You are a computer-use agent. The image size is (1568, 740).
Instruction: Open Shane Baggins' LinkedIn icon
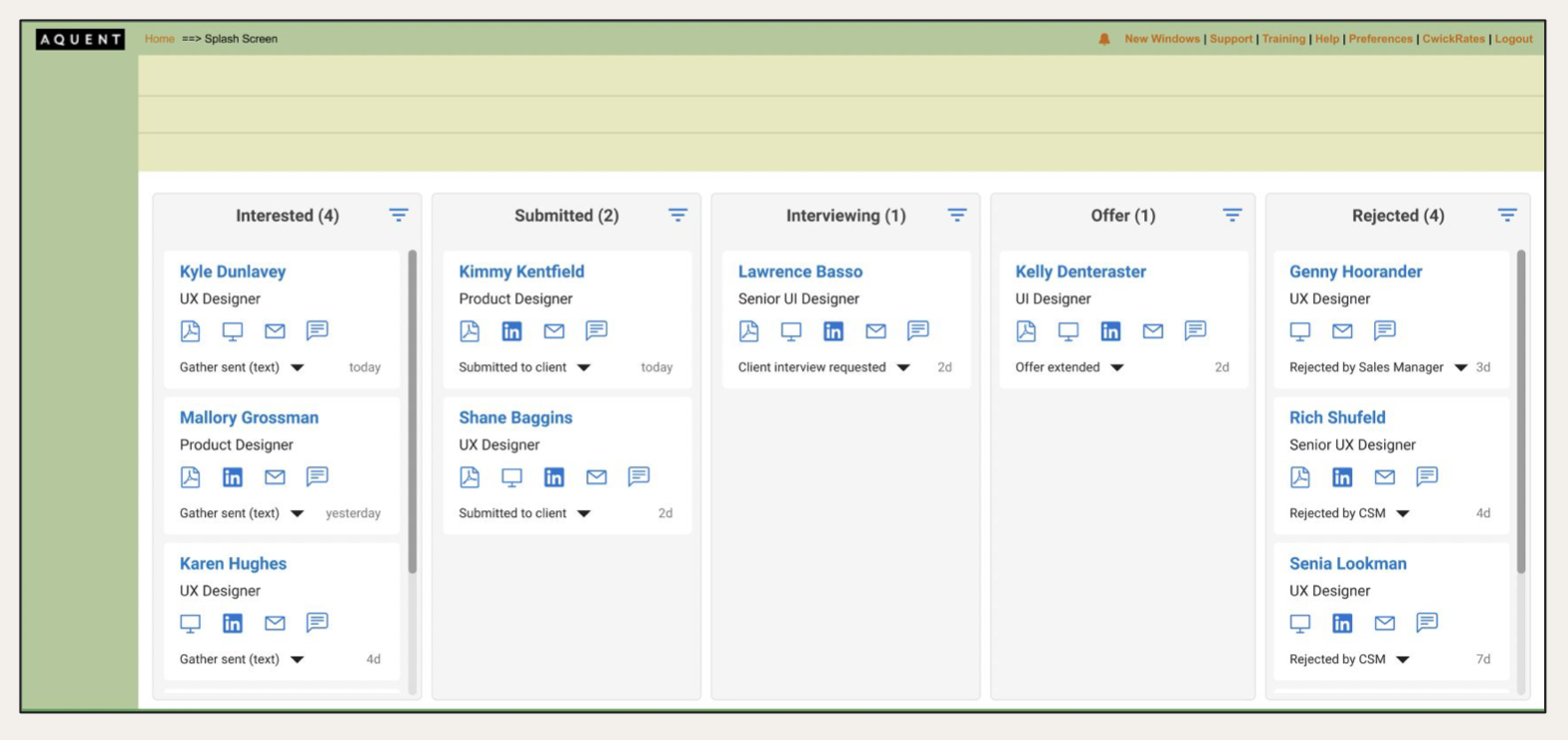[554, 477]
